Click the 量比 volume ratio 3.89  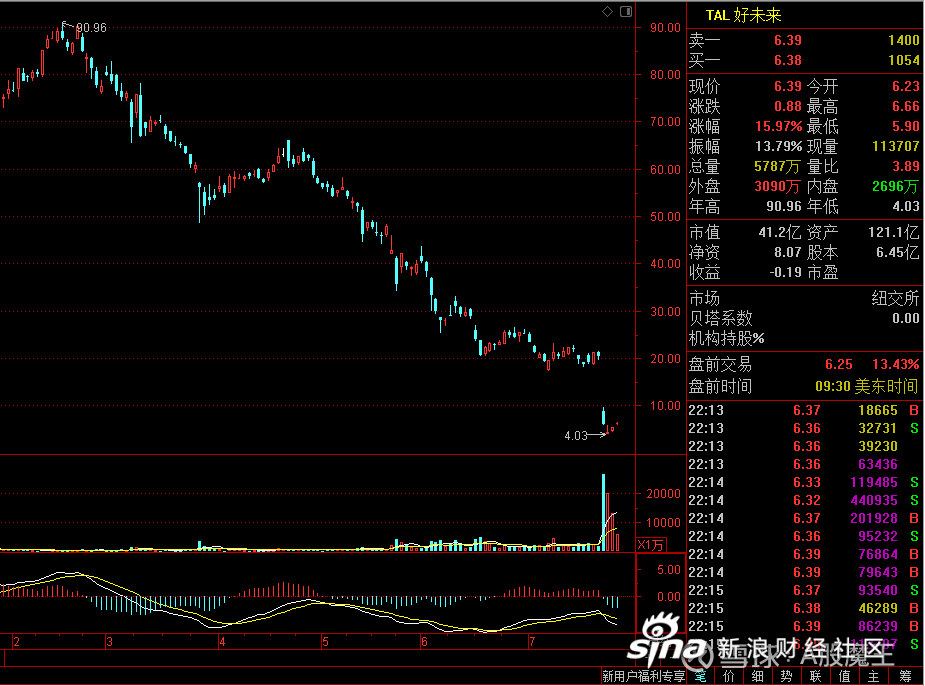906,166
